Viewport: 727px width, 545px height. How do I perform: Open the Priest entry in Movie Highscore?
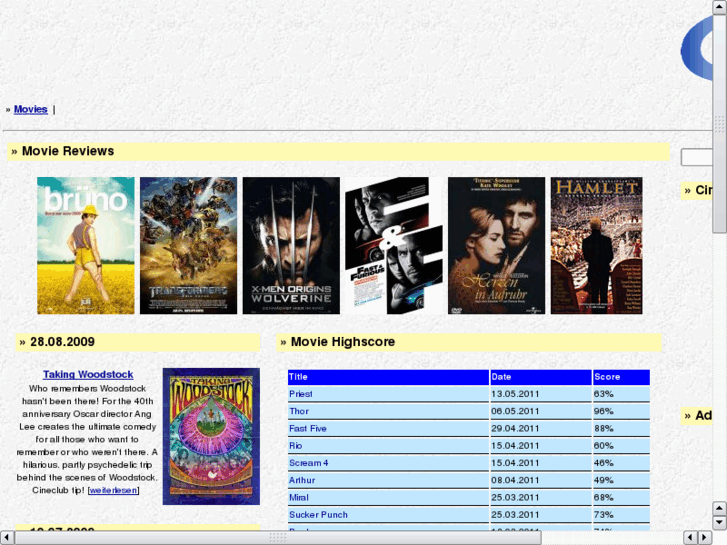click(x=300, y=394)
